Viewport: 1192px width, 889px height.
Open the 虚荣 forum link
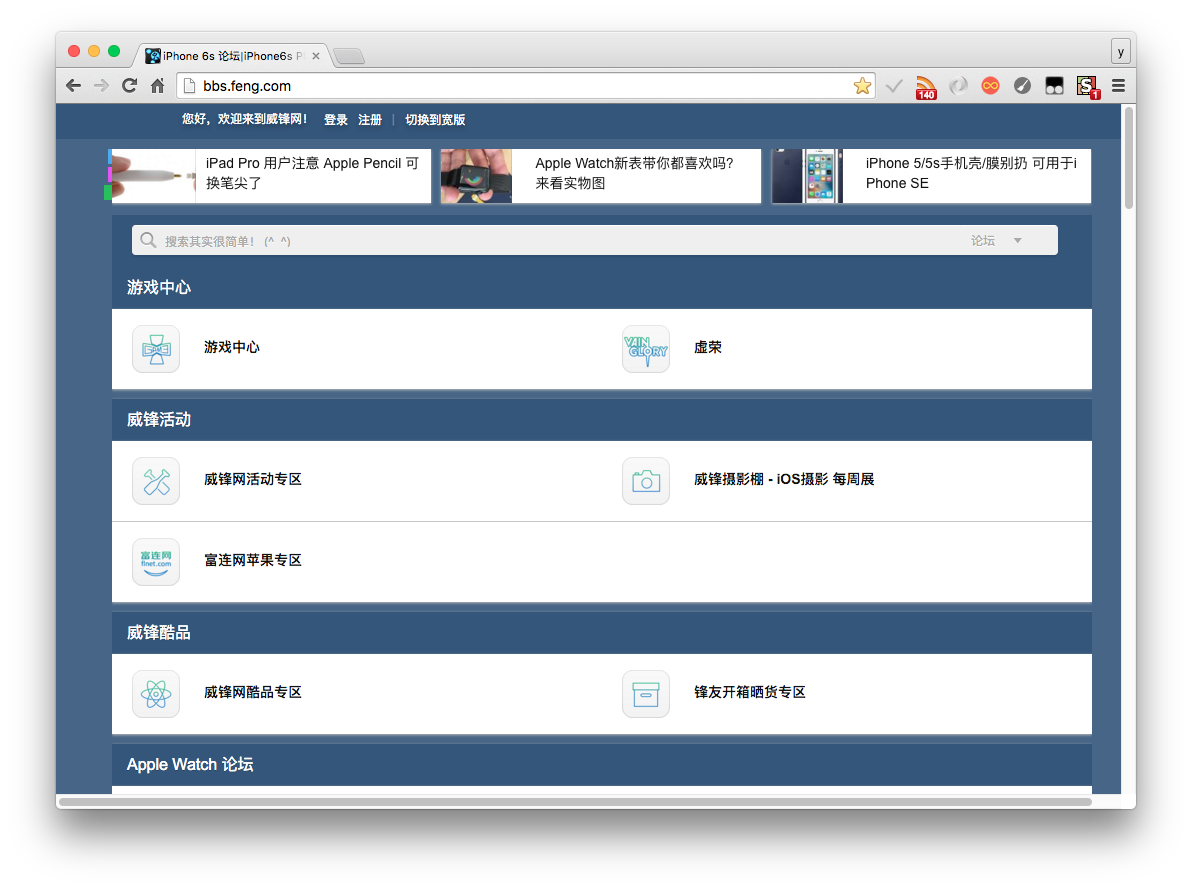(708, 348)
